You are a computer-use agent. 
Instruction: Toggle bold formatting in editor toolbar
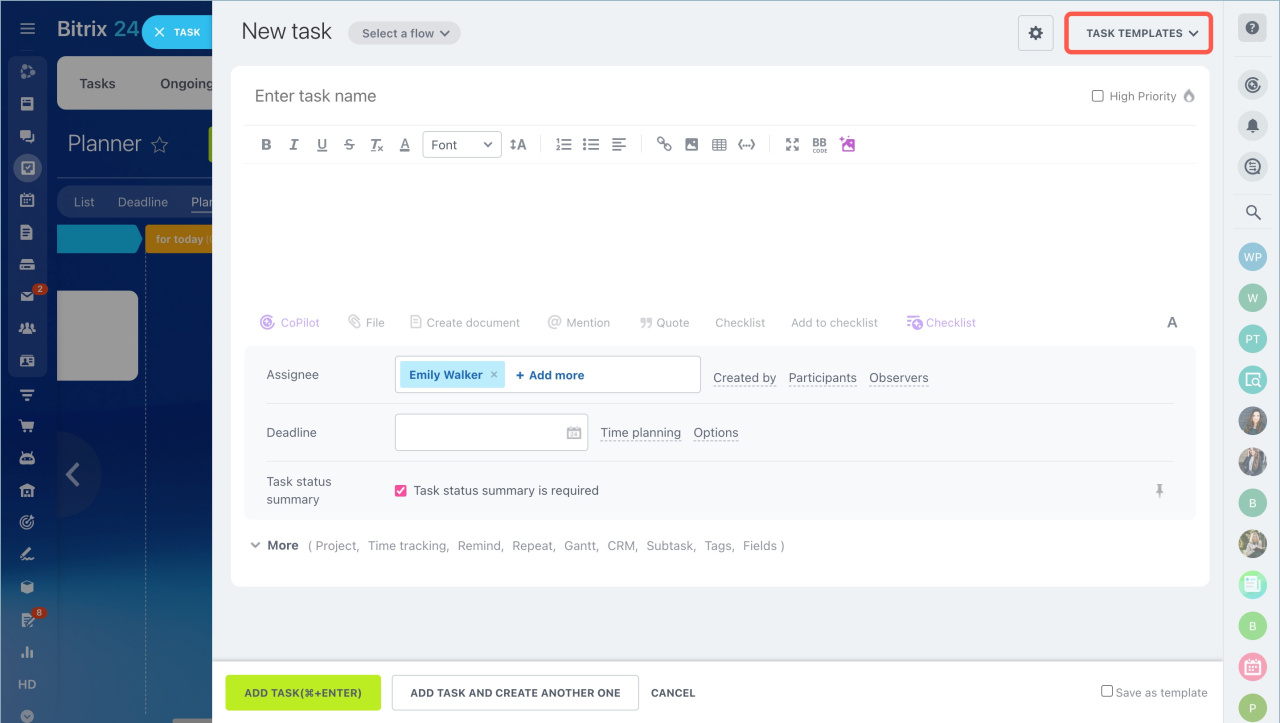click(266, 145)
